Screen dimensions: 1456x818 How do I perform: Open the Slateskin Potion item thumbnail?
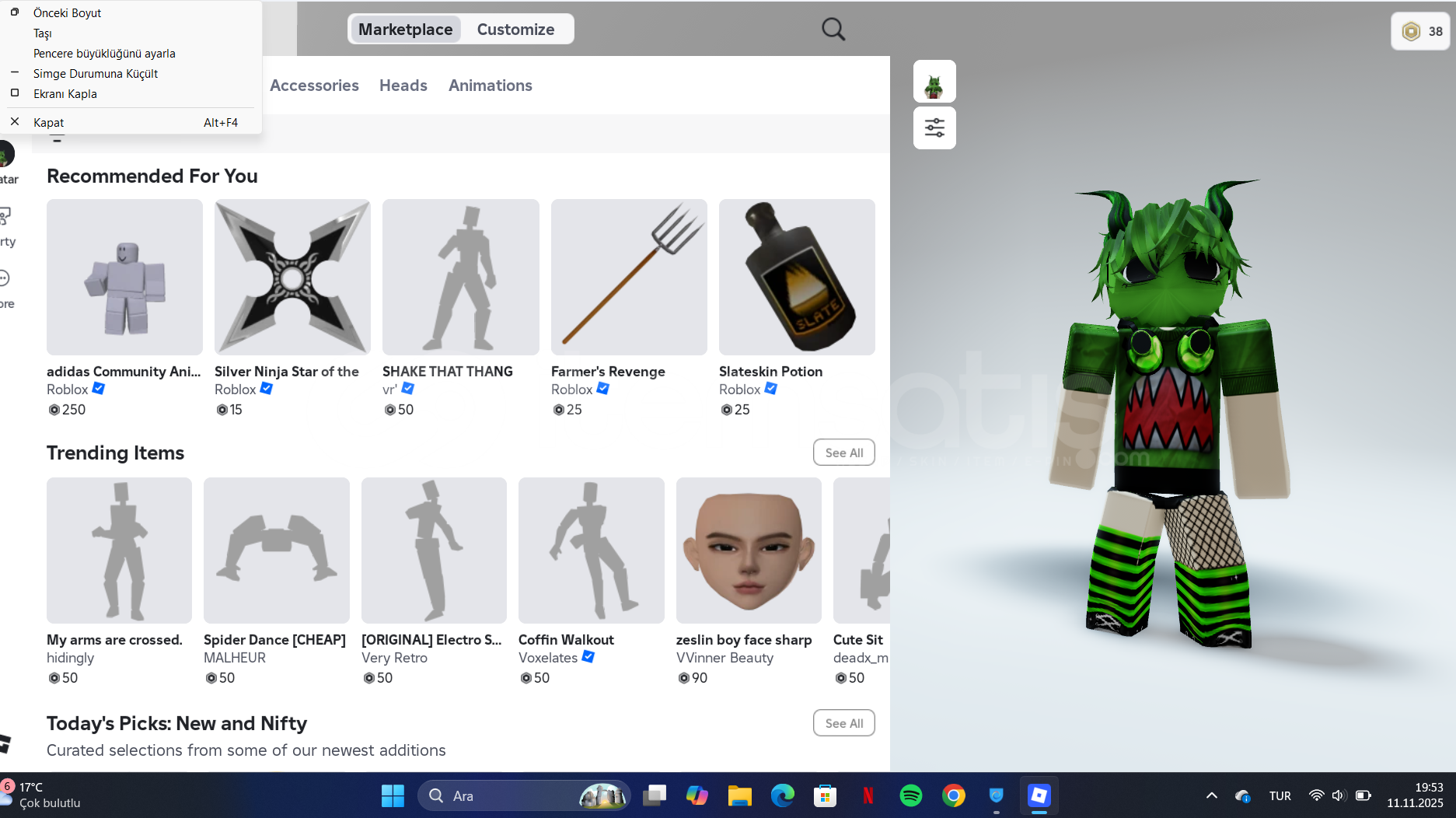point(797,277)
